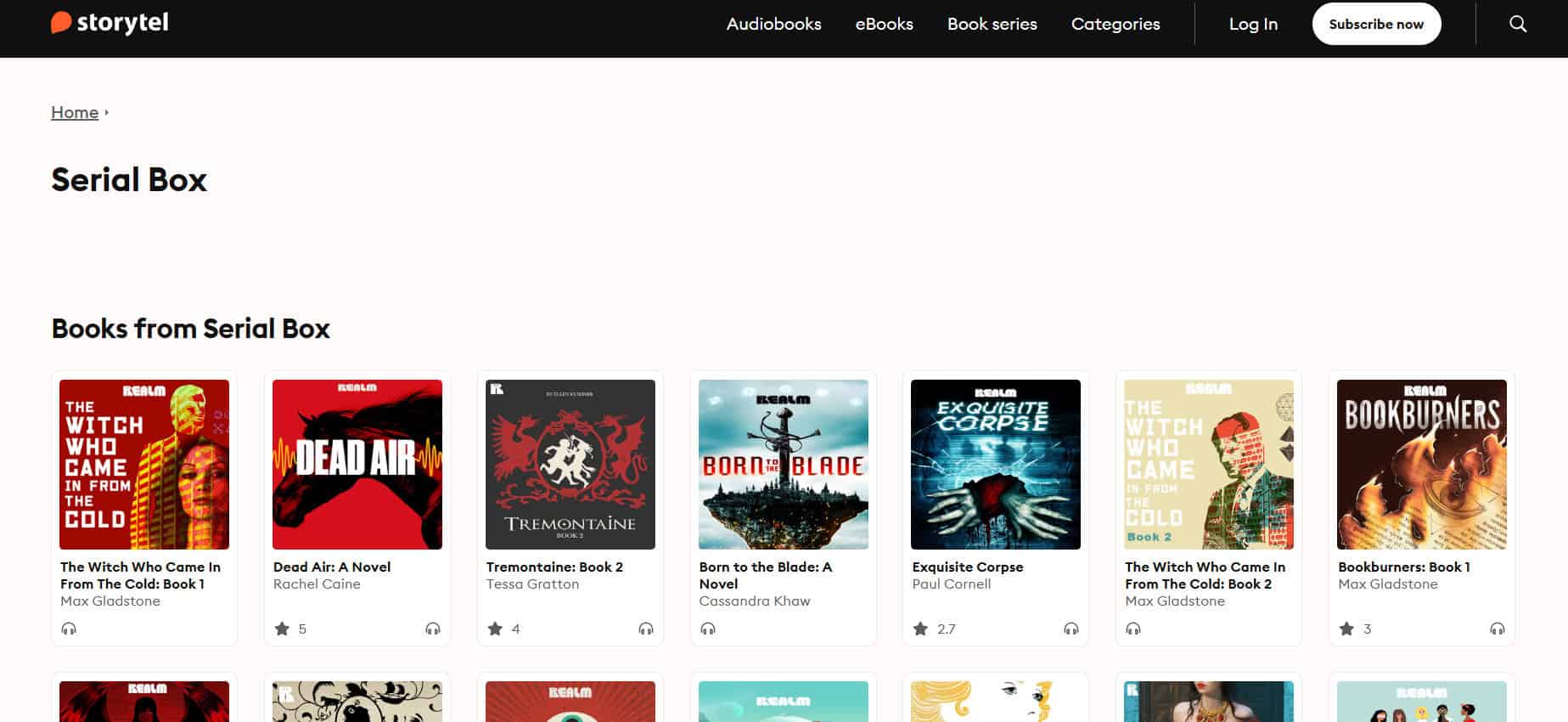Click headphones icon on Tremontaine: Book 2 card
The height and width of the screenshot is (722, 1568).
pyautogui.click(x=646, y=629)
